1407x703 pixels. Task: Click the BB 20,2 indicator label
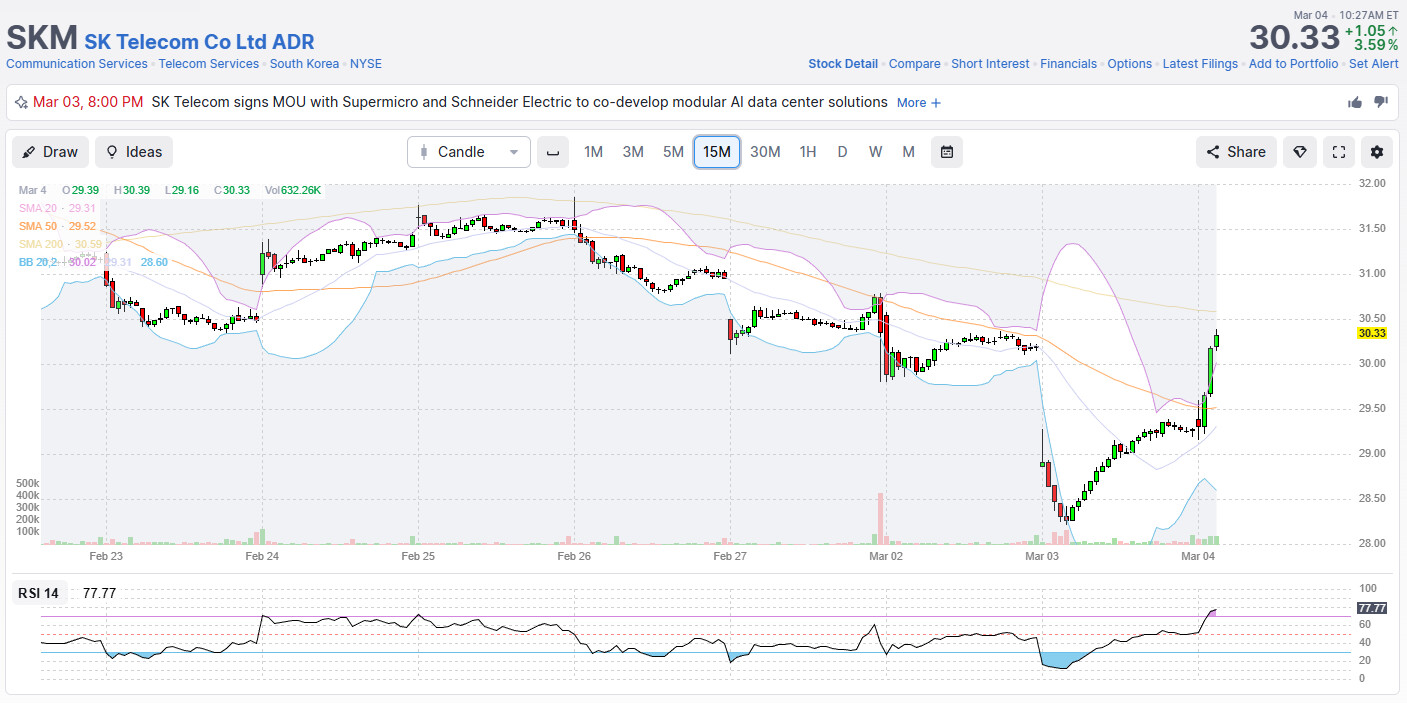pos(40,262)
